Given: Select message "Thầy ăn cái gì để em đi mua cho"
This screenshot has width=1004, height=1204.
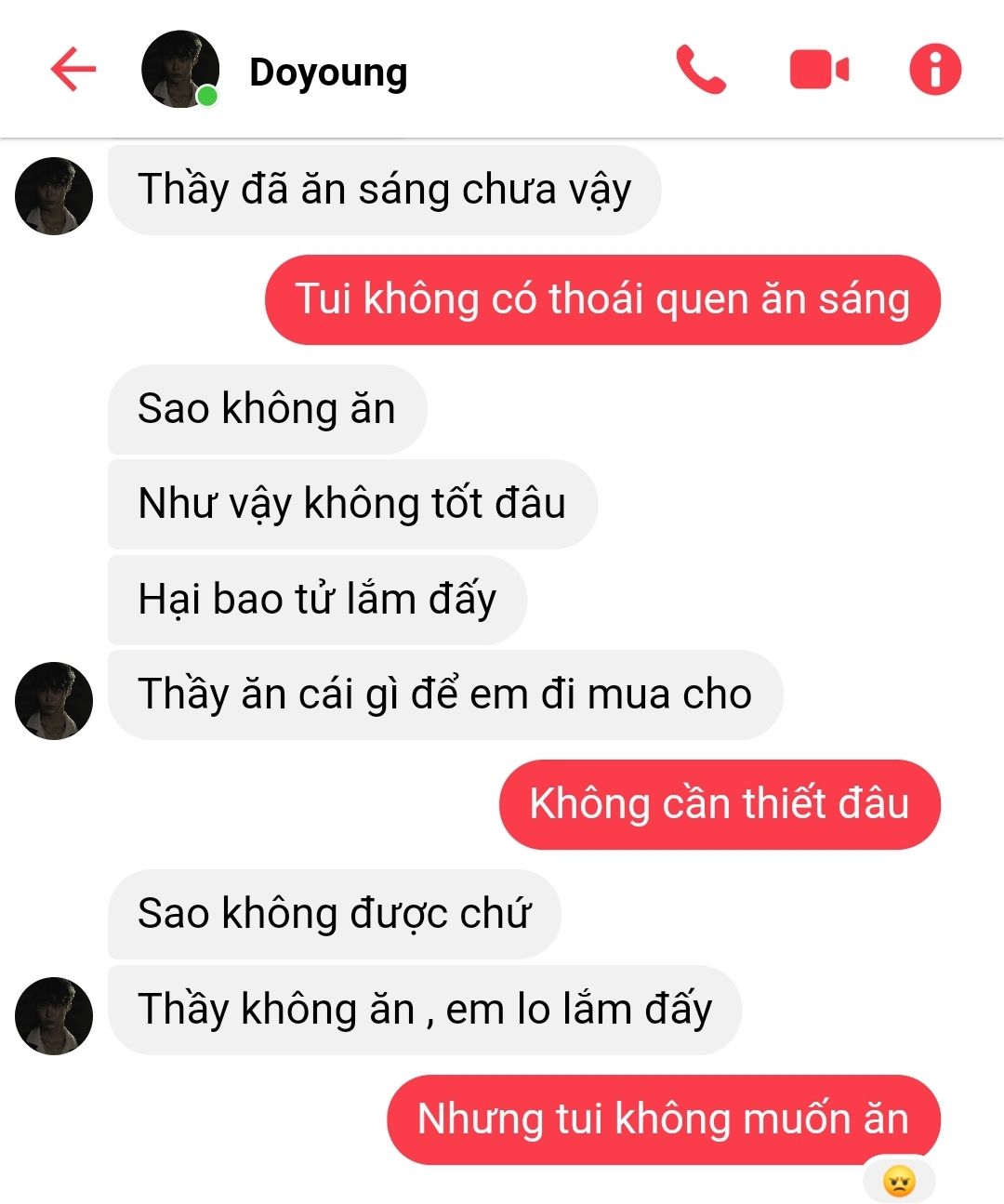Looking at the screenshot, I should pos(445,695).
